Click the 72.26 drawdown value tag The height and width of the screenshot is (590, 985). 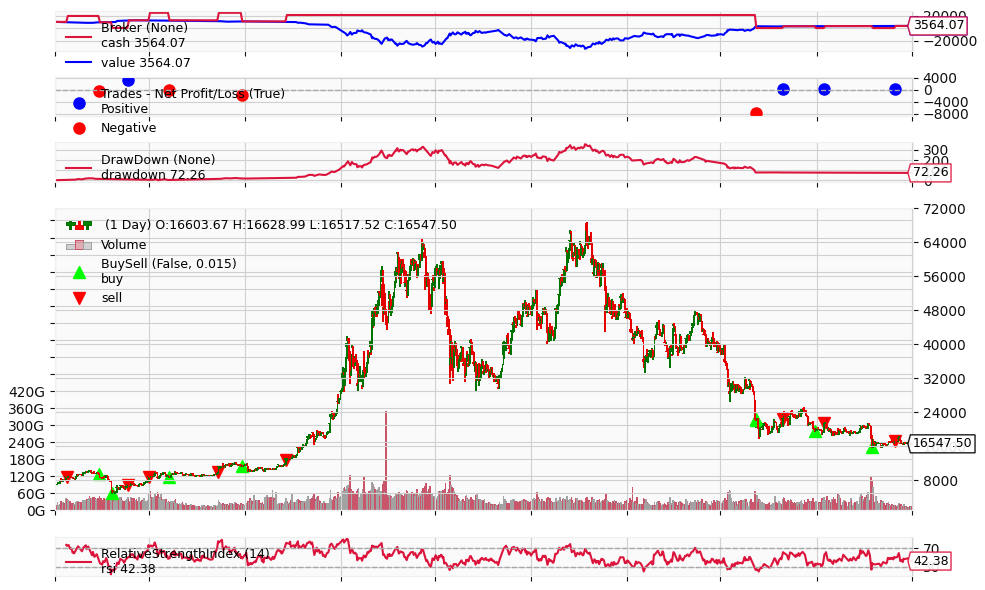click(930, 172)
